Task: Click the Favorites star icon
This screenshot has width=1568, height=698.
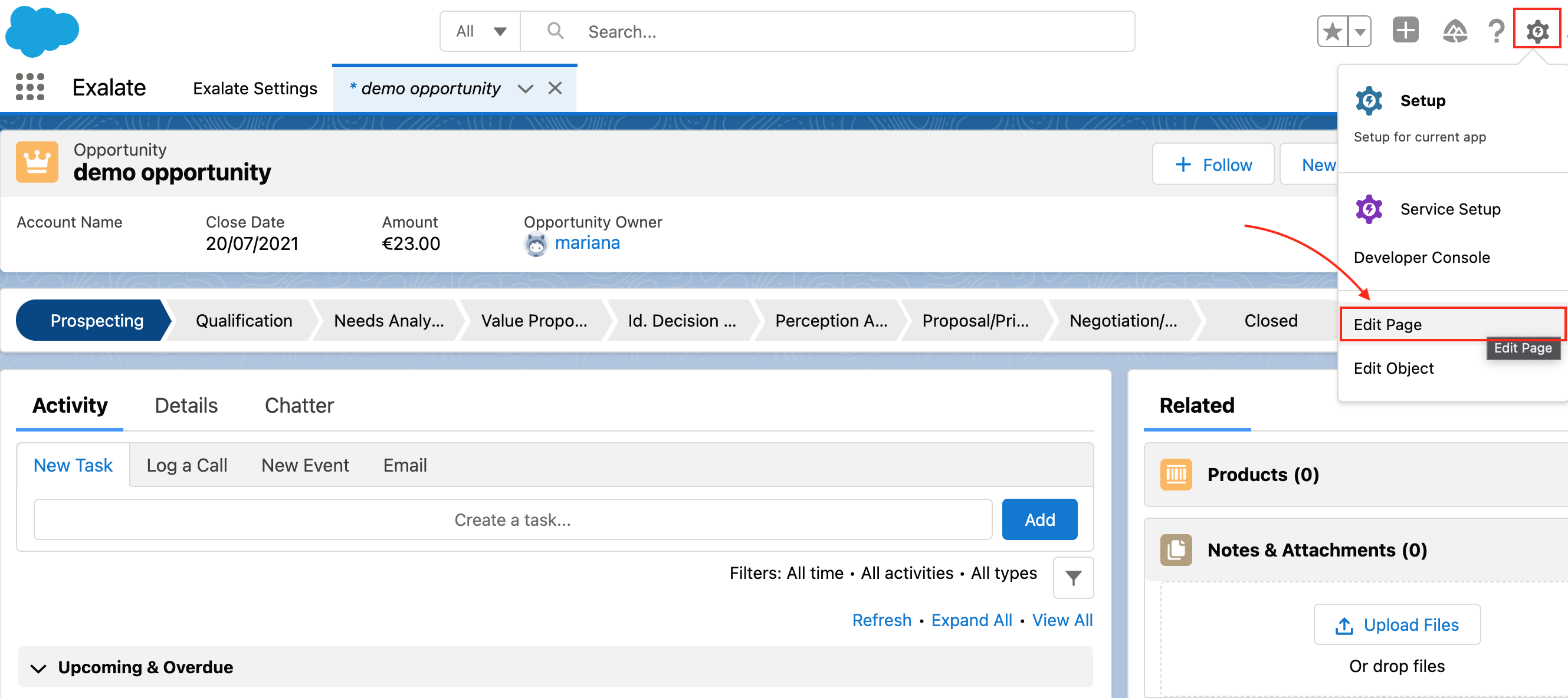Action: tap(1332, 32)
